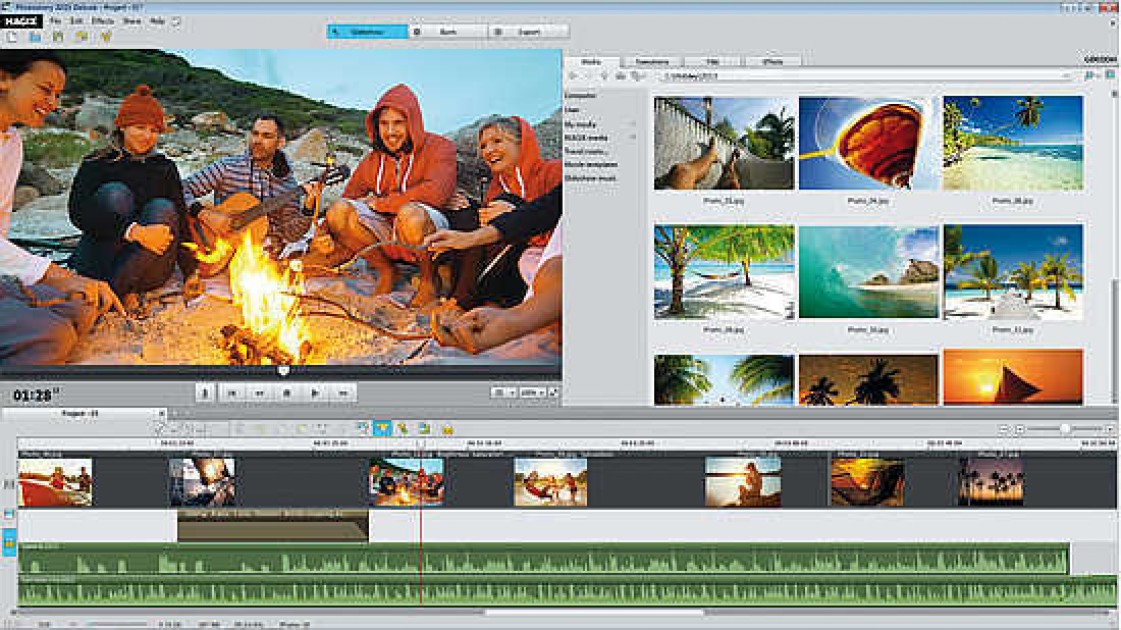The image size is (1121, 630).
Task: Open Travel routes in the sidebar
Action: [586, 152]
